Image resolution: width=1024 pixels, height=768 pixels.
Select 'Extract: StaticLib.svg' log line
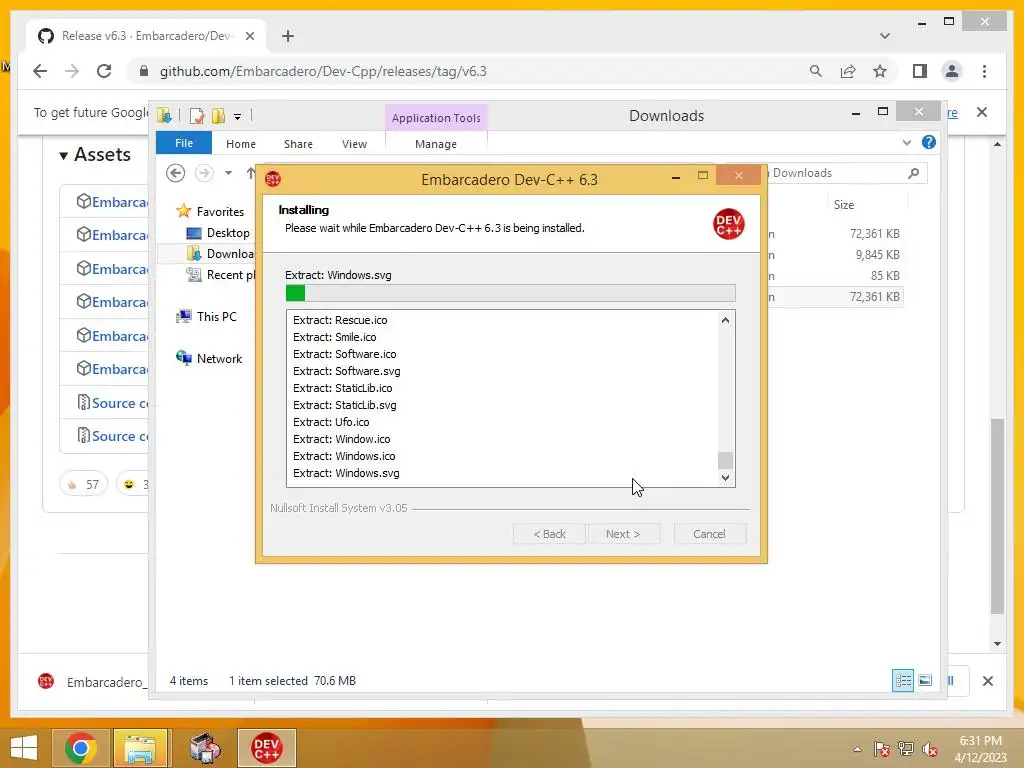coord(344,405)
